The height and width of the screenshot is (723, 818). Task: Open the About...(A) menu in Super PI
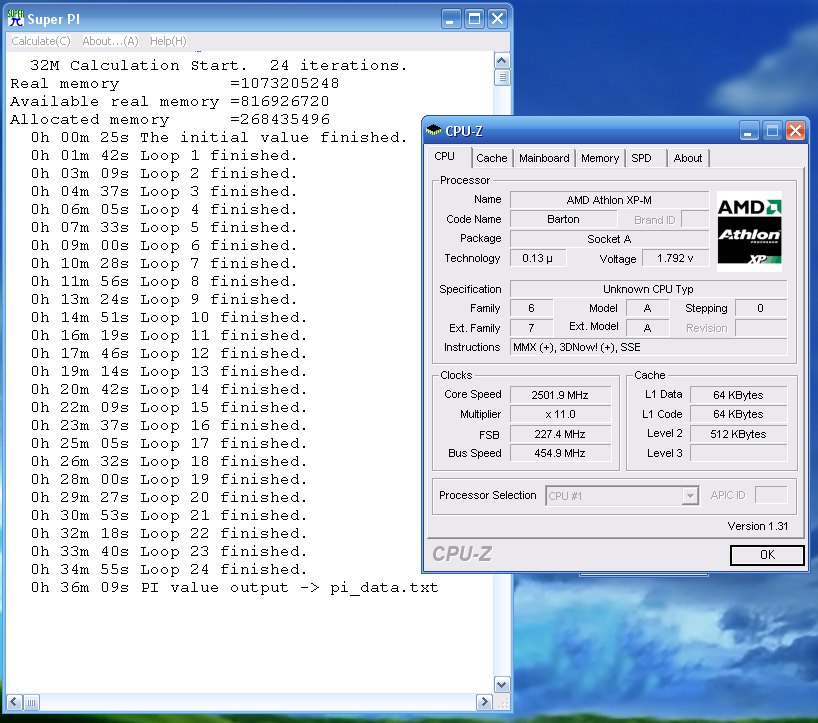[x=110, y=41]
